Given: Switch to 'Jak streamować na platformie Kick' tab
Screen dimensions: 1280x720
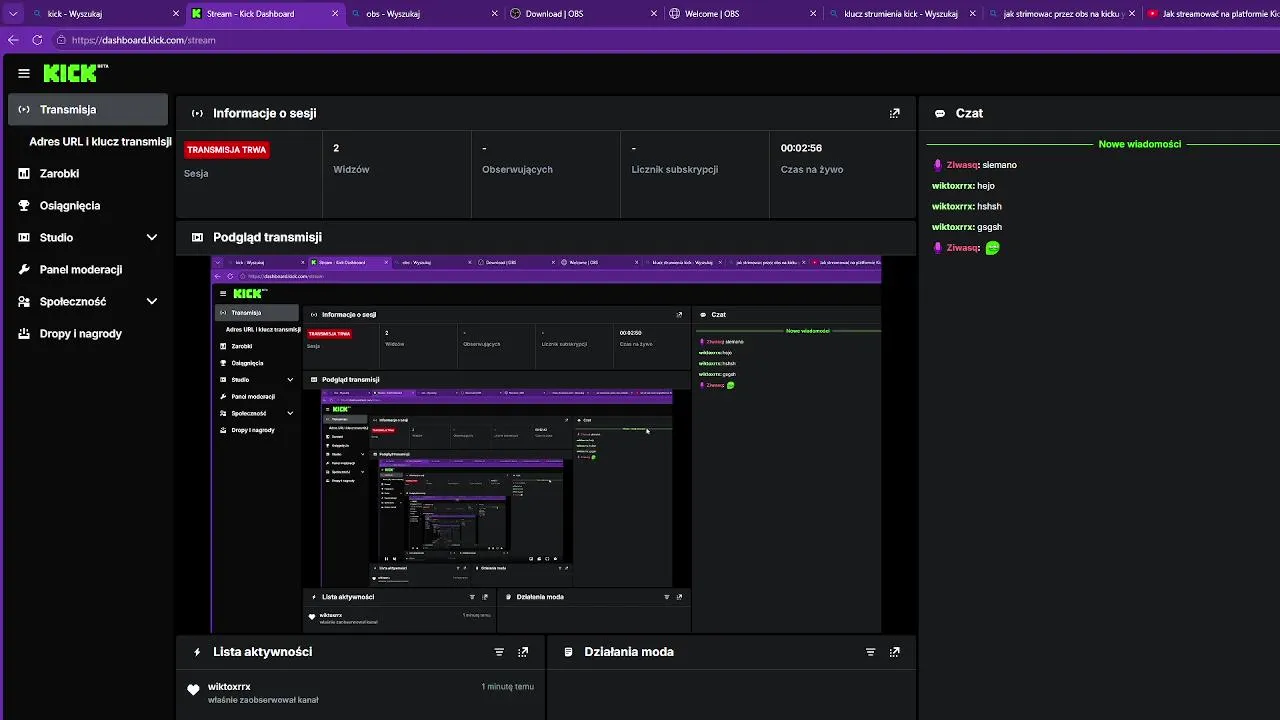Looking at the screenshot, I should 1212,14.
